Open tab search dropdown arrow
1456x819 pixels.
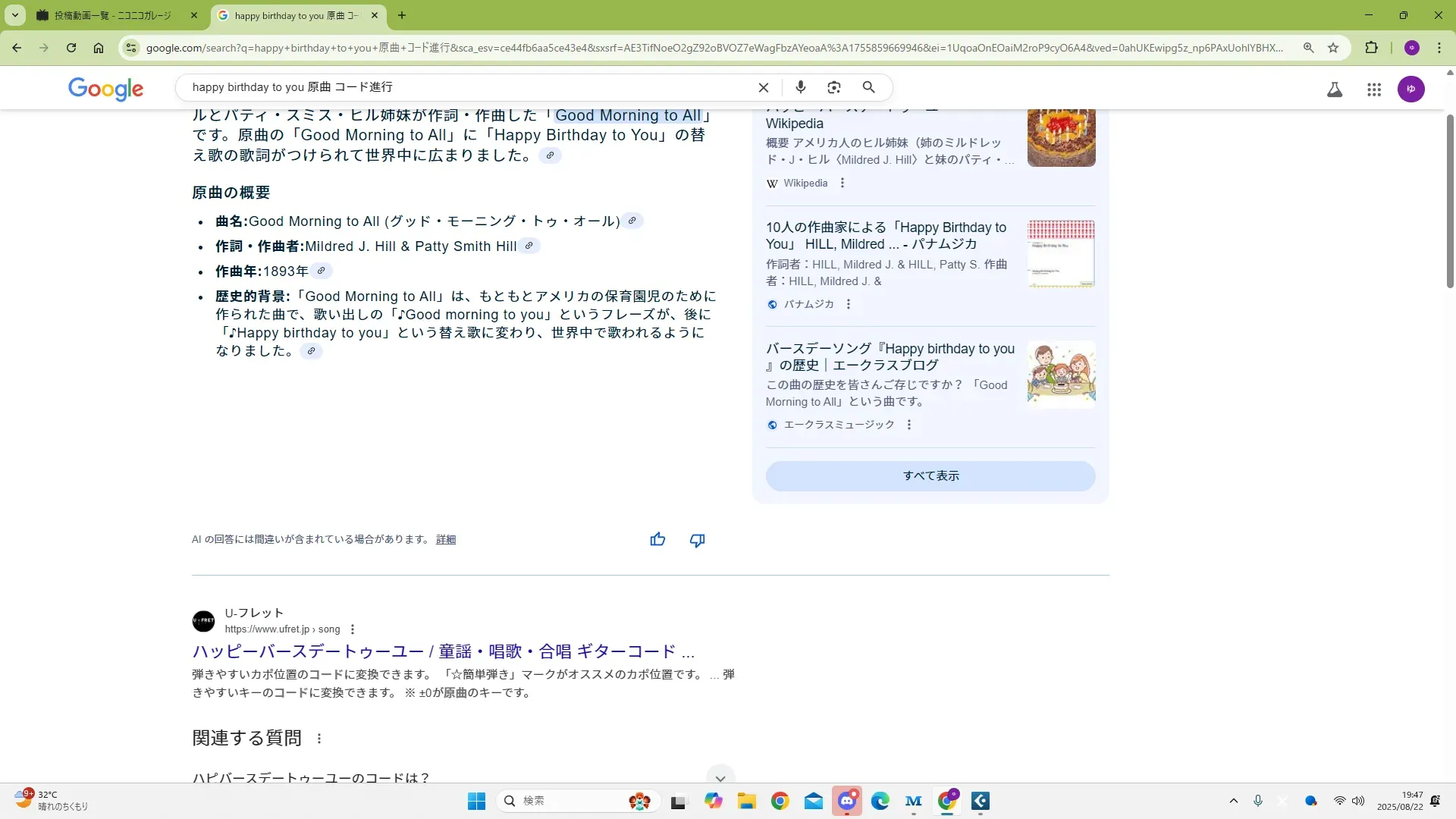(14, 14)
